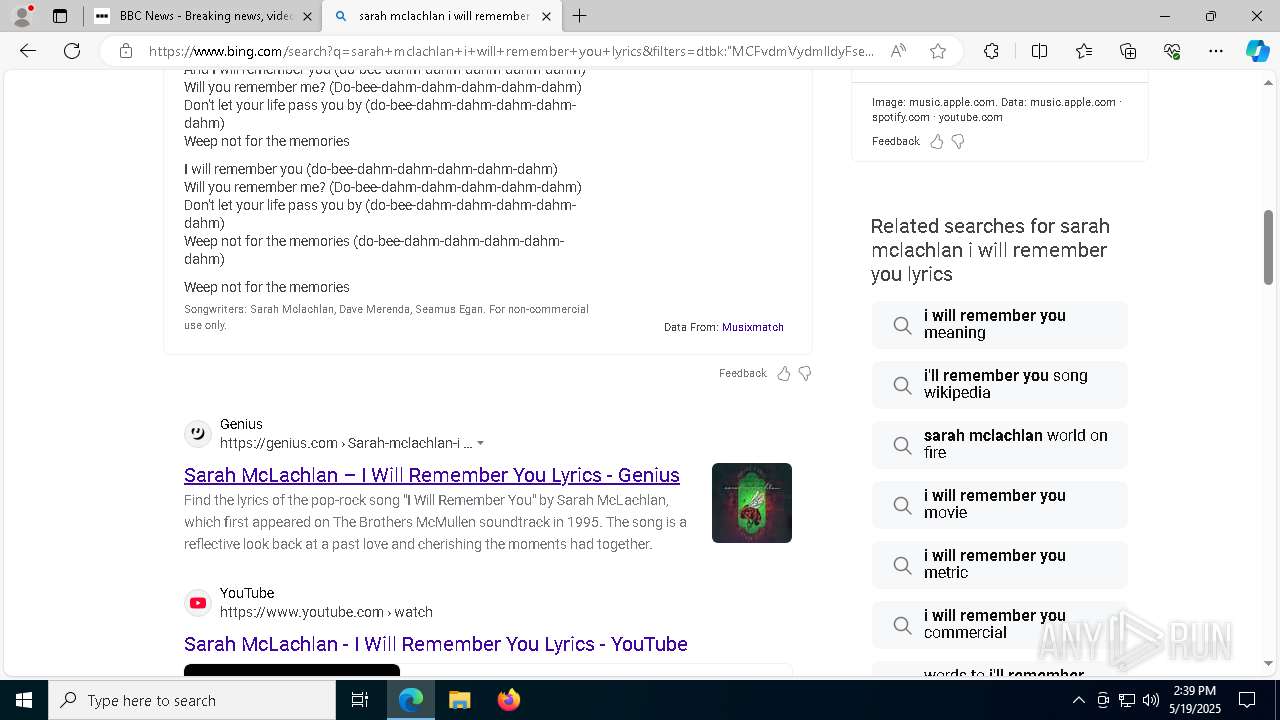Open Firefox from the taskbar

(x=508, y=700)
